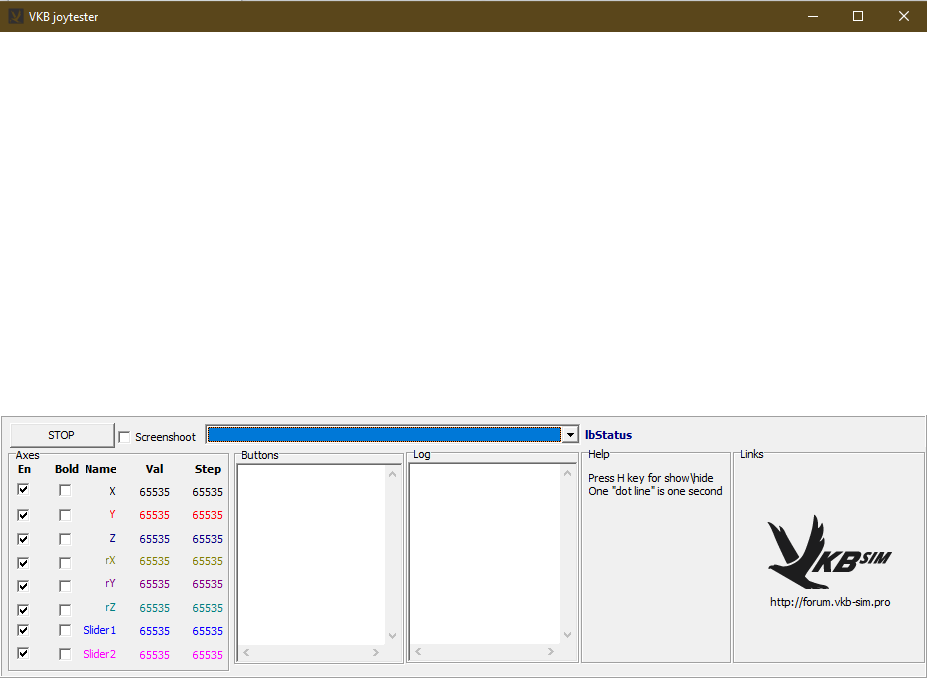Viewport: 927px width, 679px height.
Task: Open the blue device dropdown arrow
Action: [570, 435]
